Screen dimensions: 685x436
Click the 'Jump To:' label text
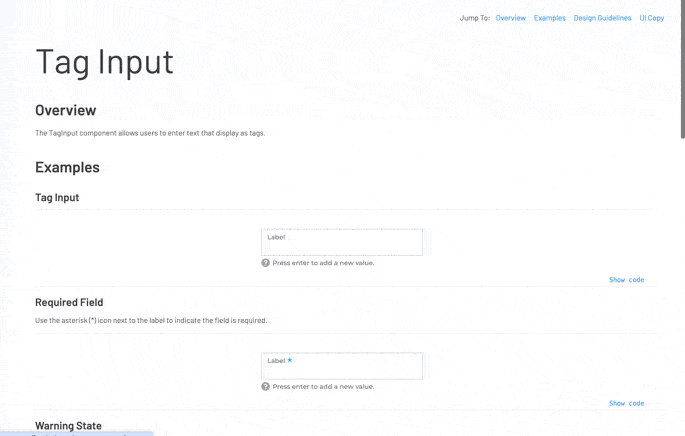tap(475, 18)
